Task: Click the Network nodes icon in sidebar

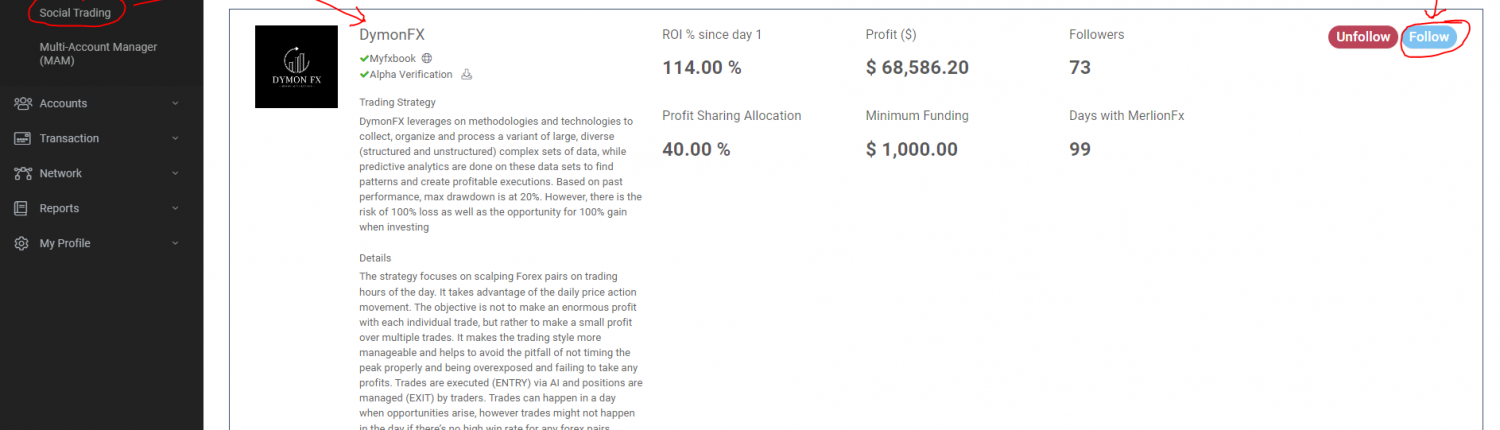Action: pyautogui.click(x=23, y=173)
